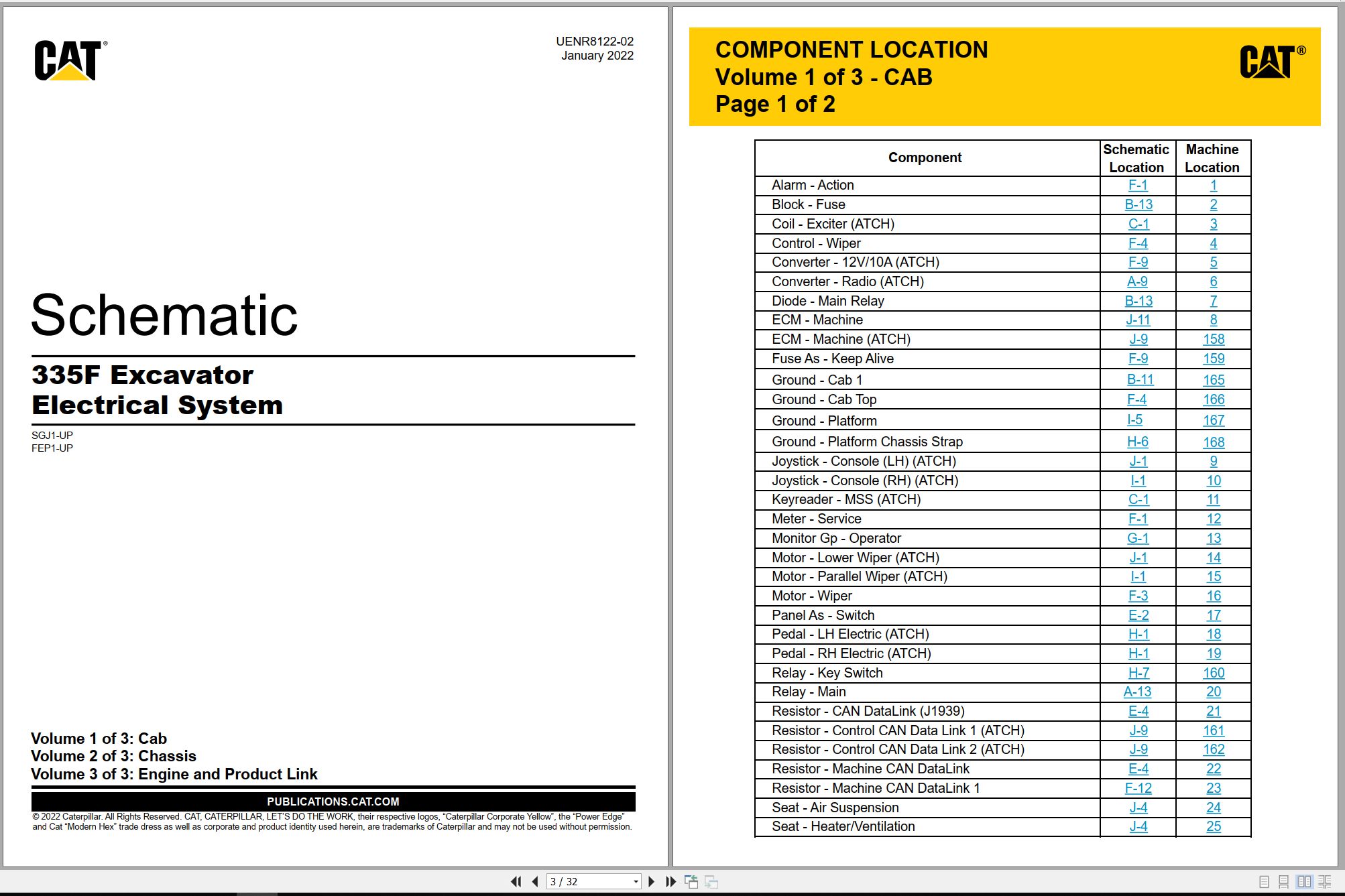Open machine location 166 for Ground - Cab Top
The width and height of the screenshot is (1345, 896).
click(x=1214, y=399)
